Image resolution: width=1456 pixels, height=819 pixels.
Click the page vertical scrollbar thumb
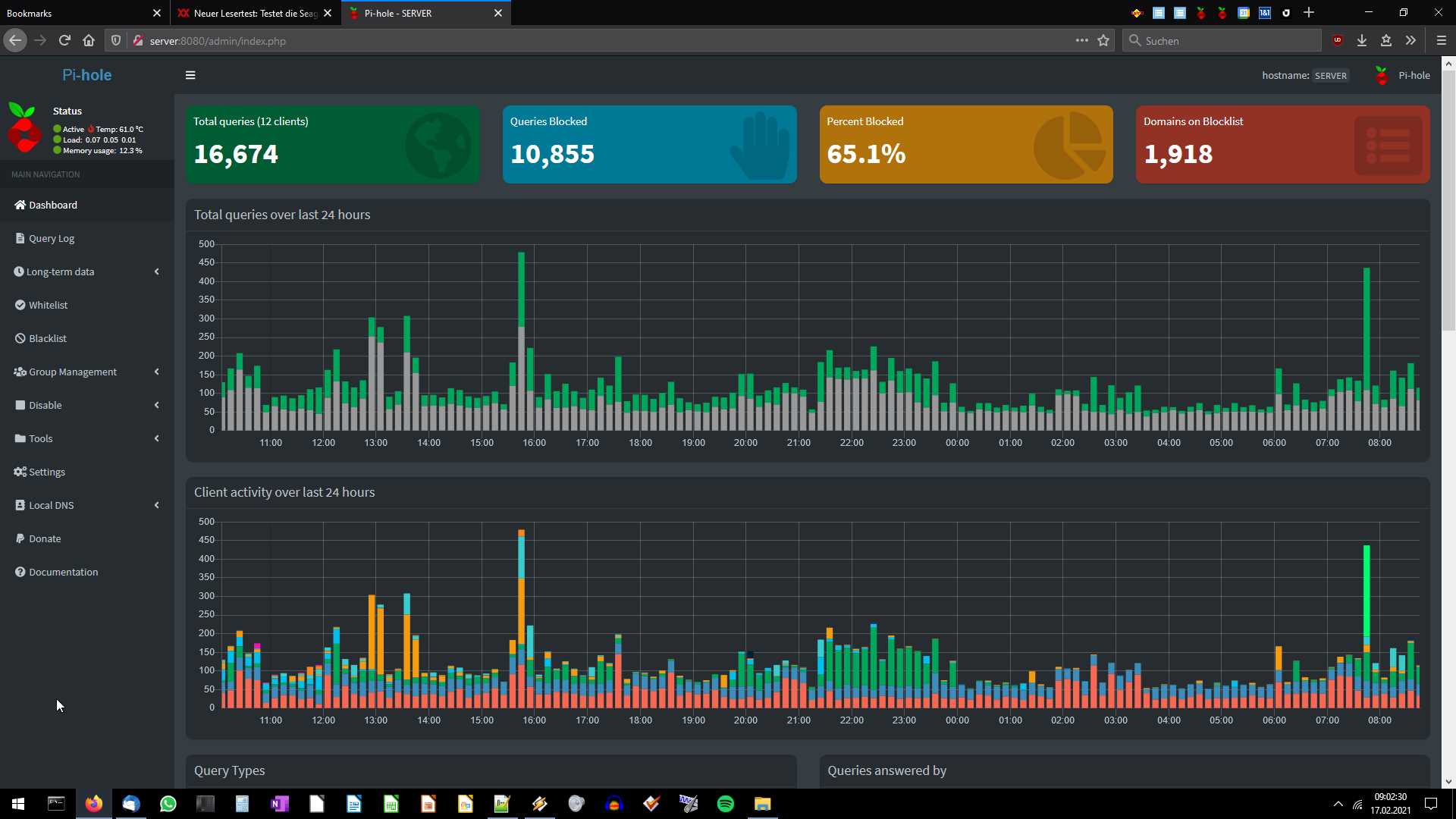(x=1448, y=201)
